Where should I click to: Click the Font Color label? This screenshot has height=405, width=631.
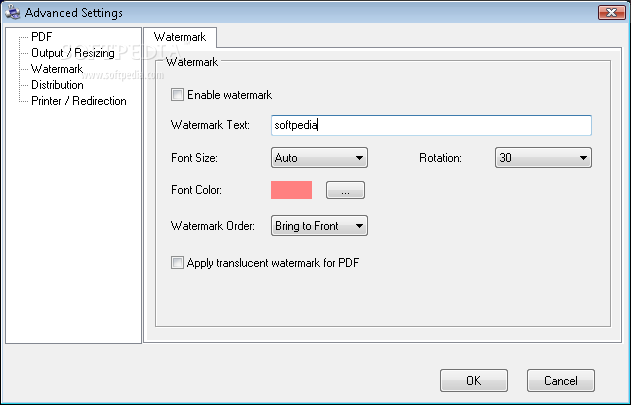coord(196,190)
